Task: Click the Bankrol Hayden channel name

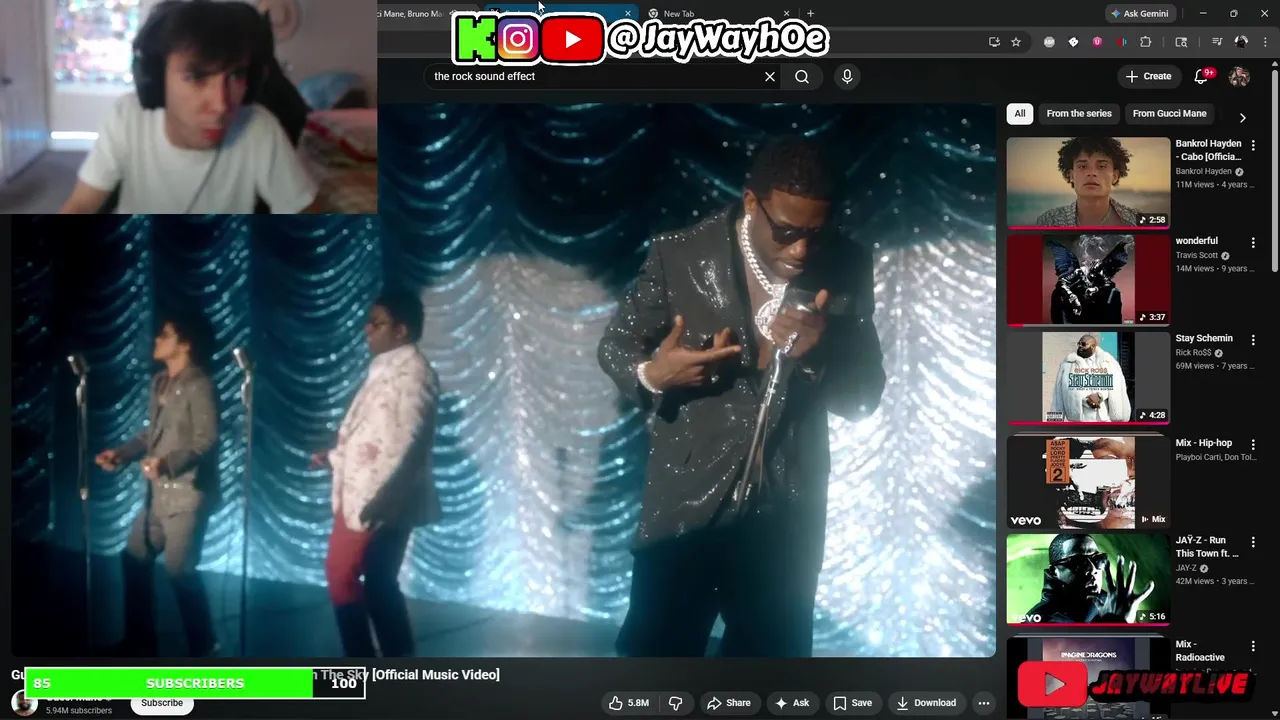Action: click(x=1204, y=171)
